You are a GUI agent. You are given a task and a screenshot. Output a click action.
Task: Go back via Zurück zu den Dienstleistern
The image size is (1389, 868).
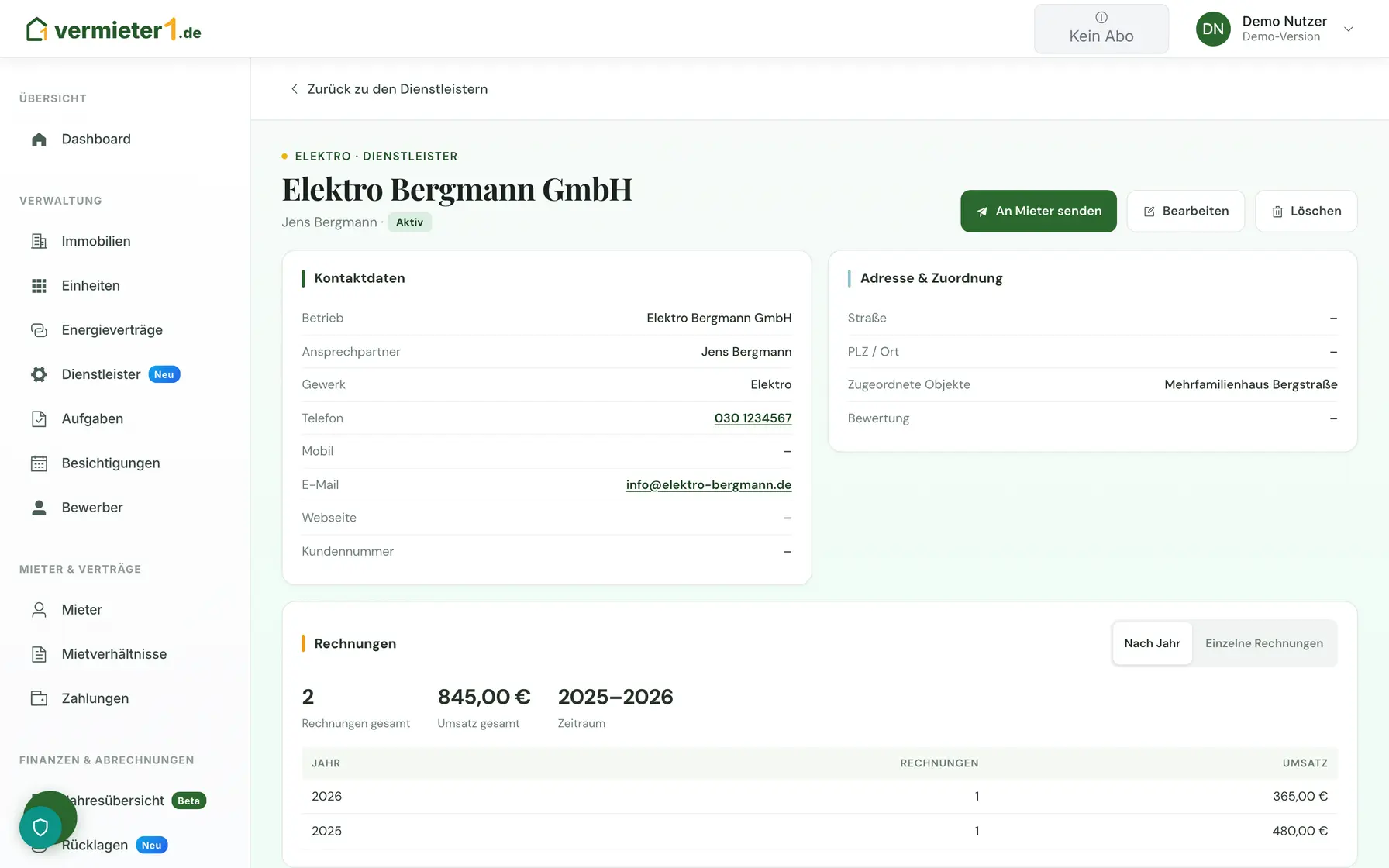coord(389,89)
